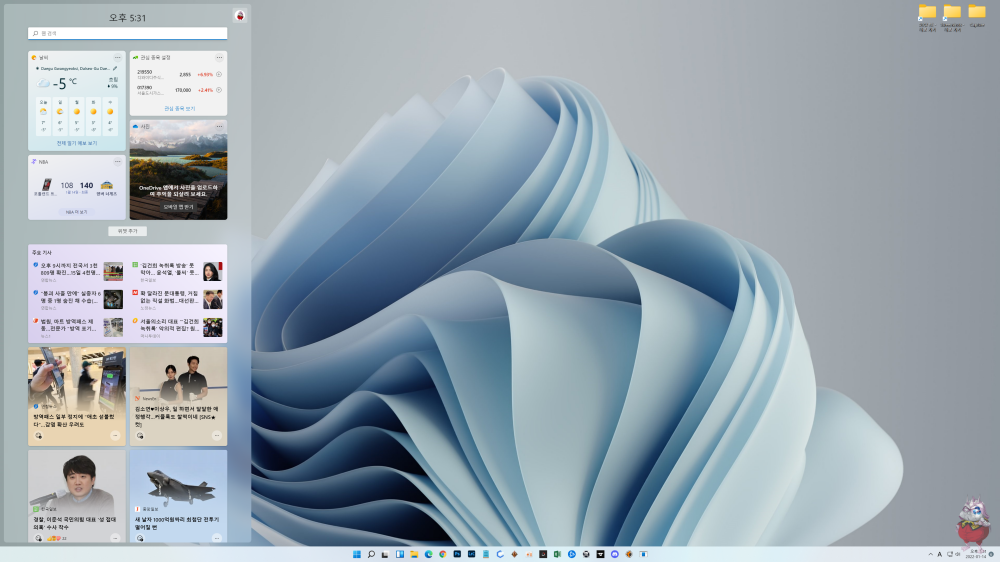Open today's forecast tile in weather widget
Image resolution: width=1000 pixels, height=562 pixels.
pyautogui.click(x=43, y=115)
